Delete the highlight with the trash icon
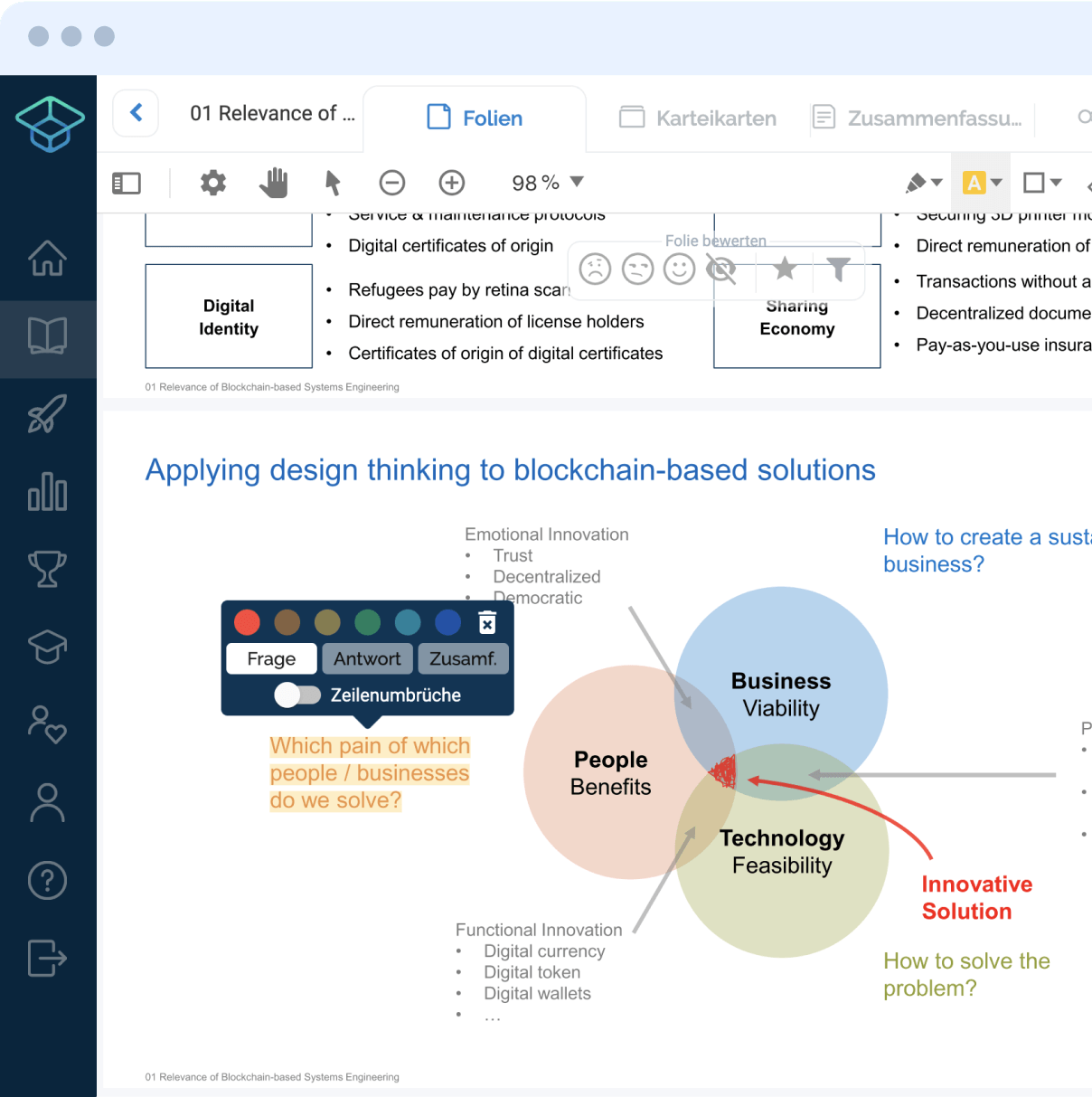This screenshot has height=1097, width=1092. point(487,622)
